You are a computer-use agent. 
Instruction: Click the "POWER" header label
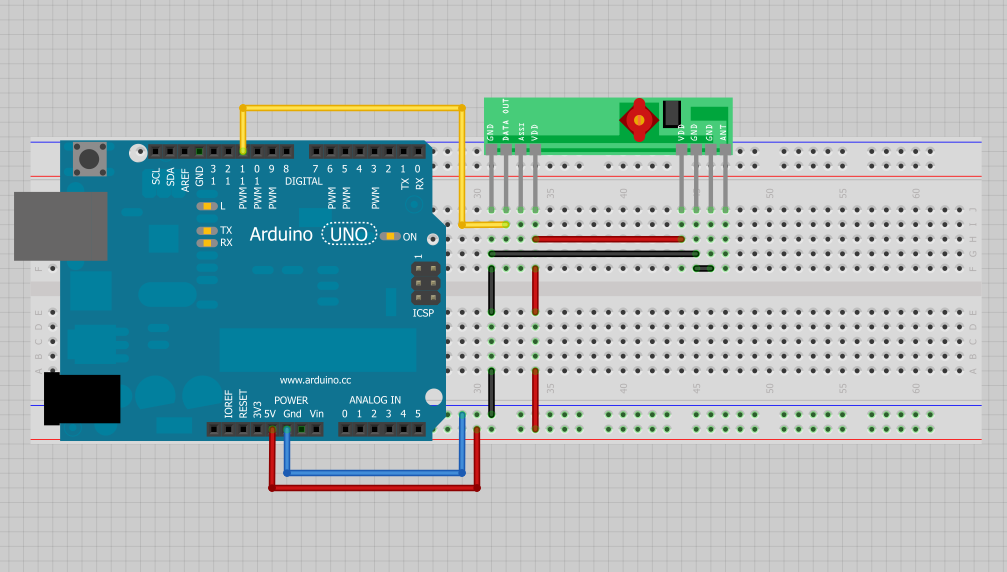[x=291, y=400]
